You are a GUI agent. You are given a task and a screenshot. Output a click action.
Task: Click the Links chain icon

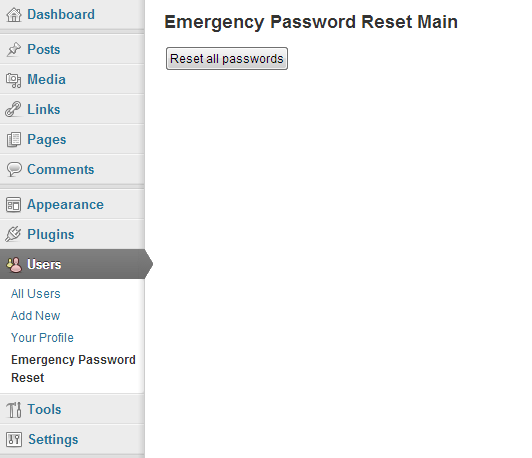click(13, 110)
